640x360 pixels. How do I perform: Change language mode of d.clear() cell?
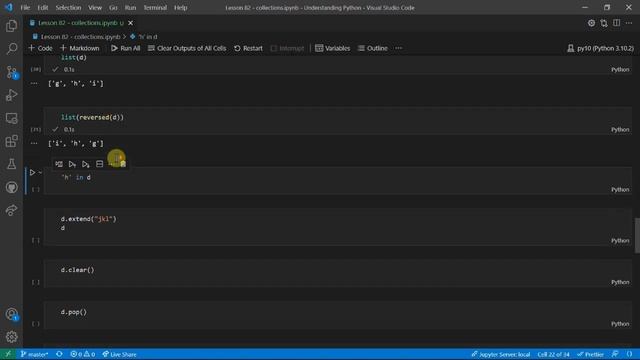point(620,282)
